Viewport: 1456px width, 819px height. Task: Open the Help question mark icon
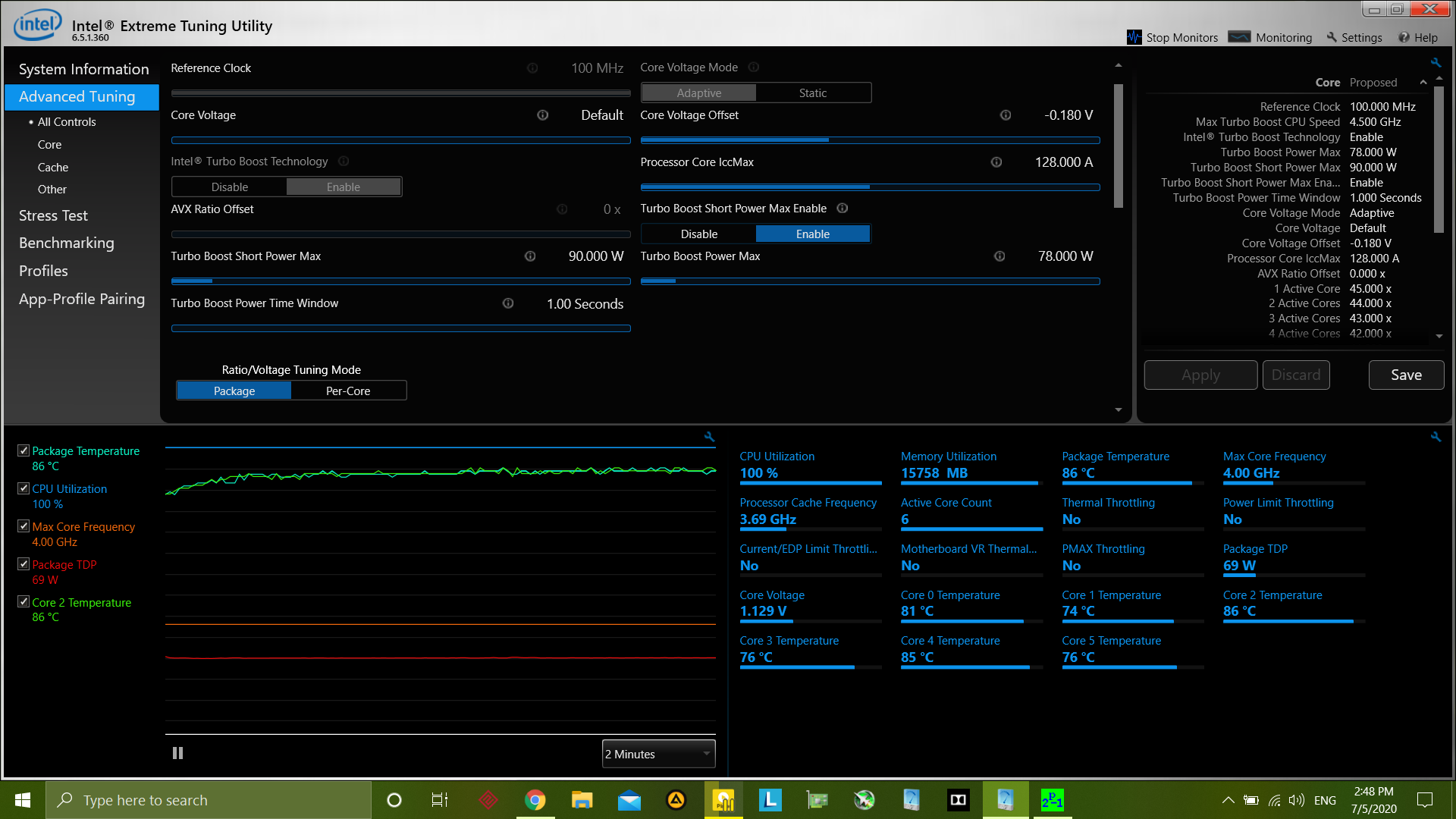1404,37
